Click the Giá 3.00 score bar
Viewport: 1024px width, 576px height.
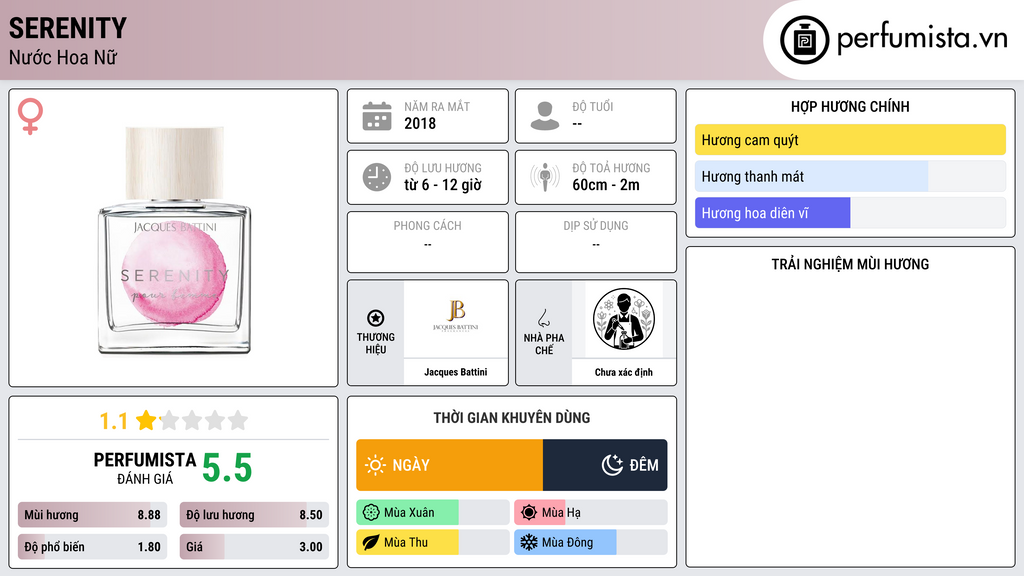coord(254,547)
